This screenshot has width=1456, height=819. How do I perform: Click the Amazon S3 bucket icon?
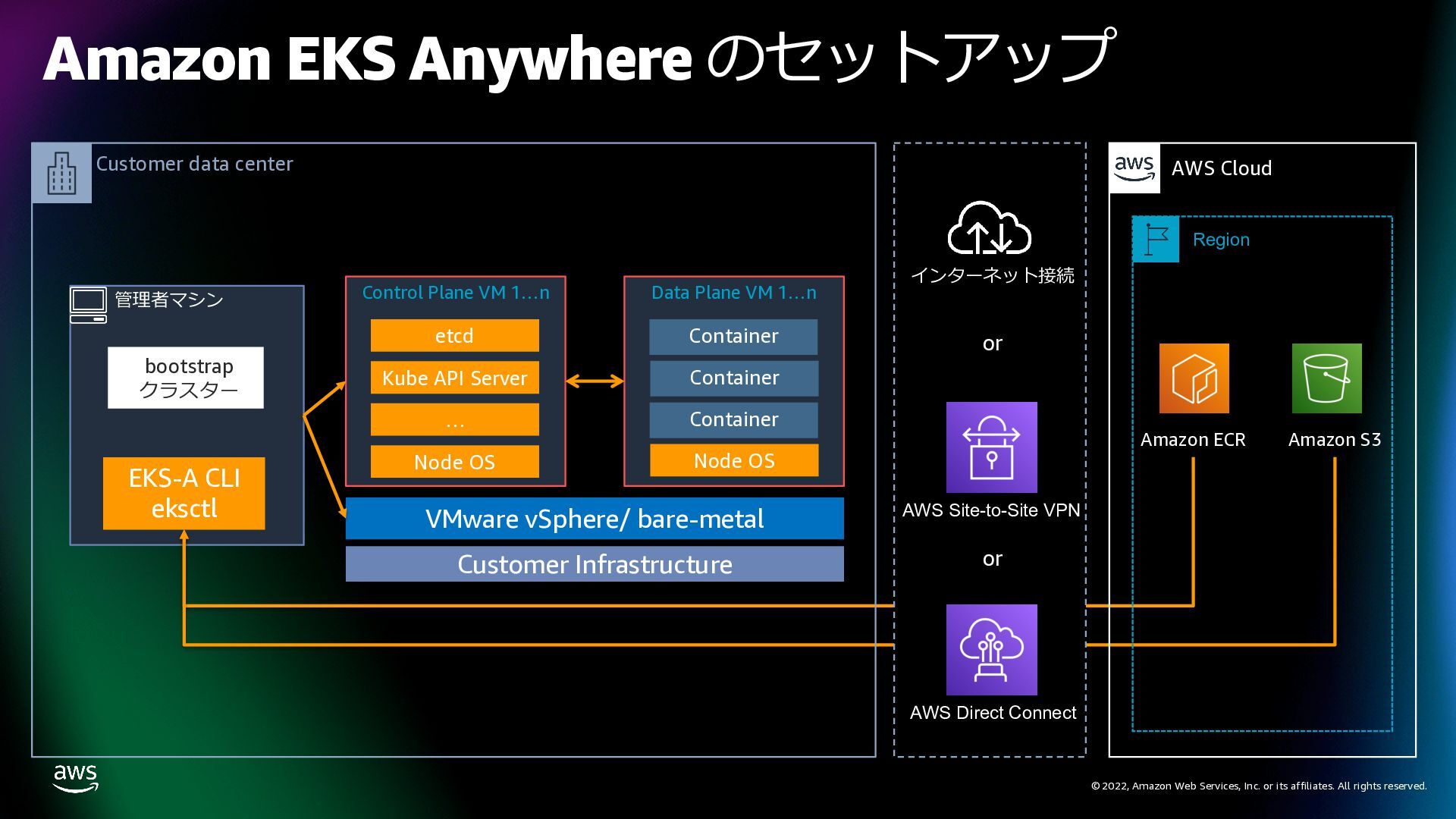(x=1326, y=378)
